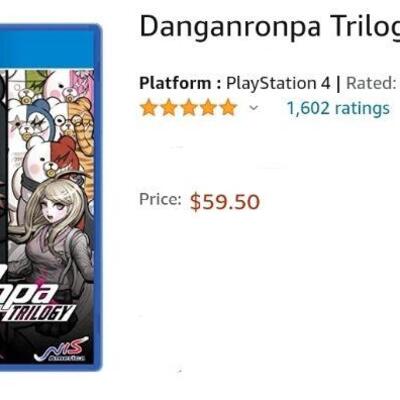This screenshot has height=400, width=400.
Task: Click the fifth gold rating star
Action: coord(228,108)
